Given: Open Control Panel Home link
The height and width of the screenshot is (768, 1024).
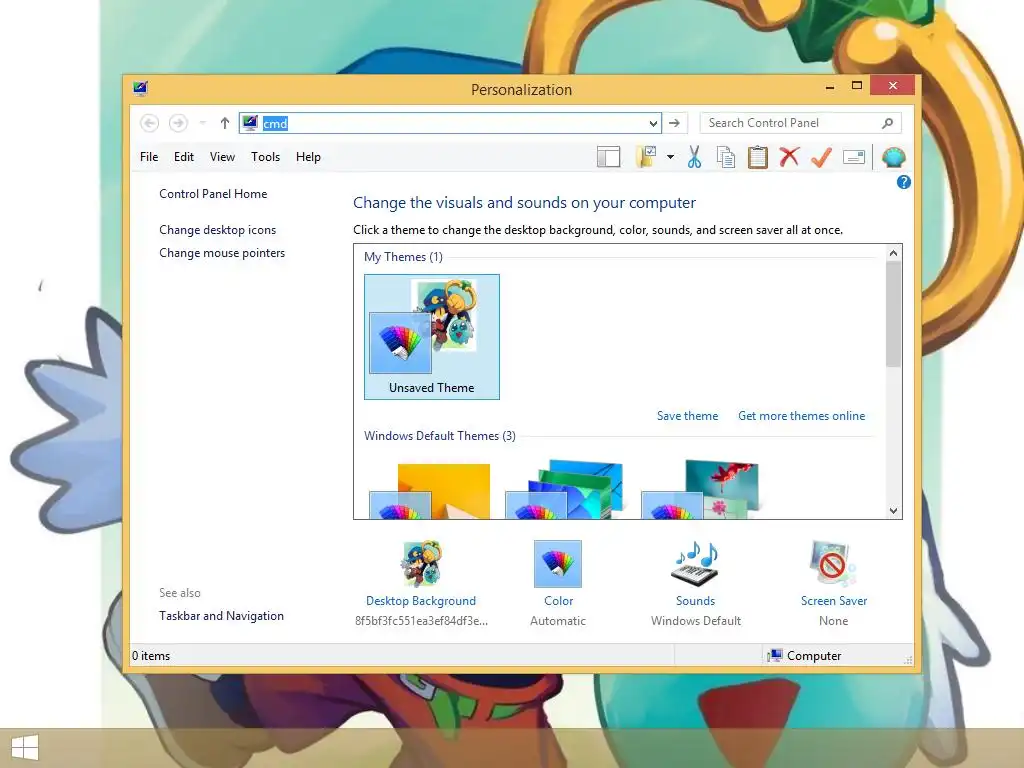Looking at the screenshot, I should (213, 194).
